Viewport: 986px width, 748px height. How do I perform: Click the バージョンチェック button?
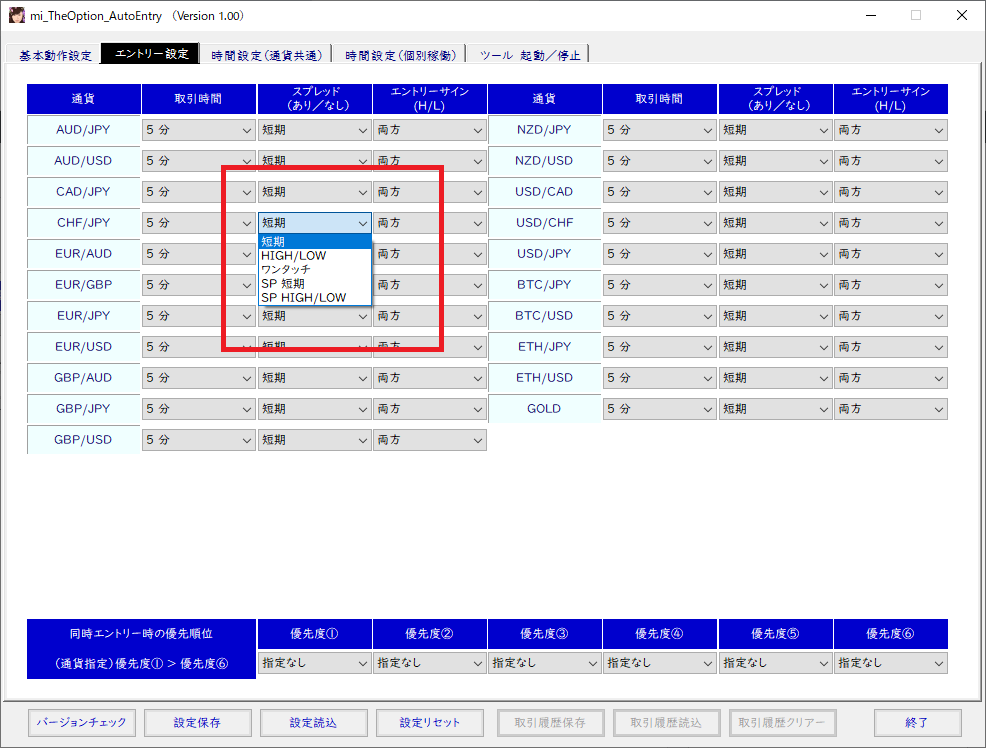point(81,722)
